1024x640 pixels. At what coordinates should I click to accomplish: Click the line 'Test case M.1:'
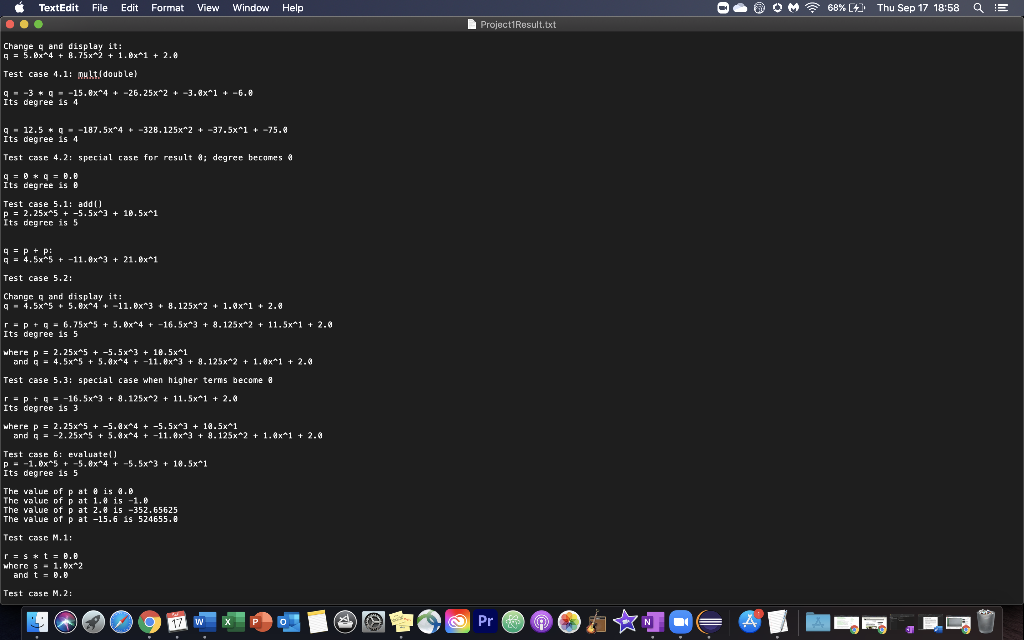point(38,537)
